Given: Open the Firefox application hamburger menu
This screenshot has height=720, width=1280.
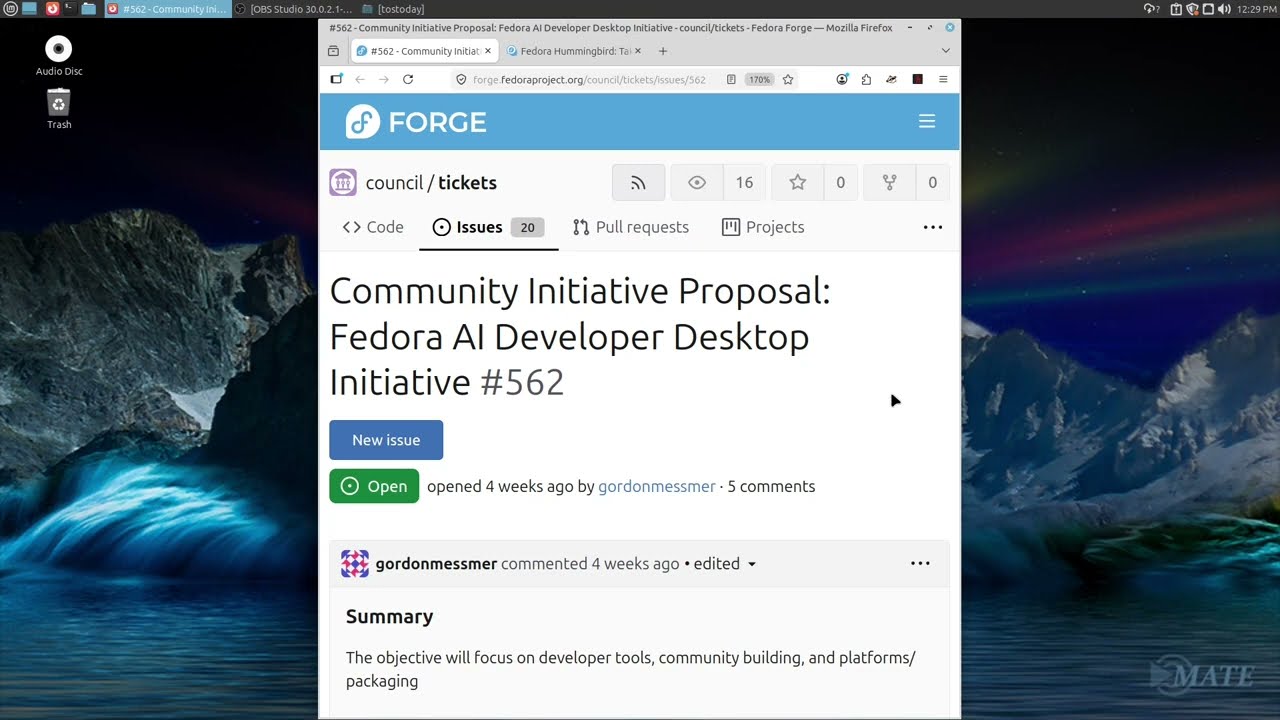Looking at the screenshot, I should click(x=942, y=79).
